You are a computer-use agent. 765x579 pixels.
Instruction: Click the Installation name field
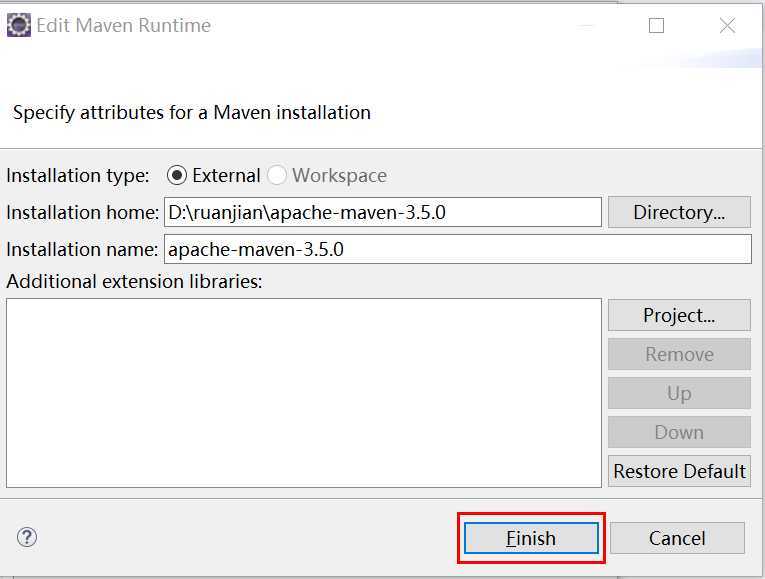(458, 249)
